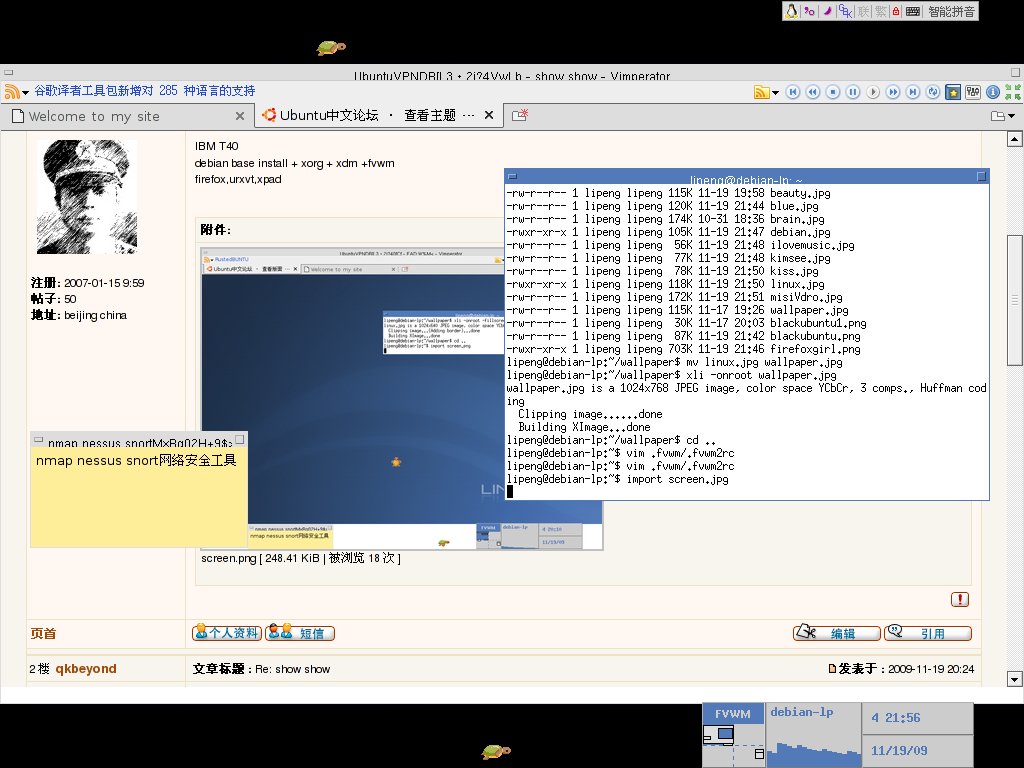The height and width of the screenshot is (768, 1024).
Task: Click the browser scrollbar up arrow
Action: pos(1014,138)
